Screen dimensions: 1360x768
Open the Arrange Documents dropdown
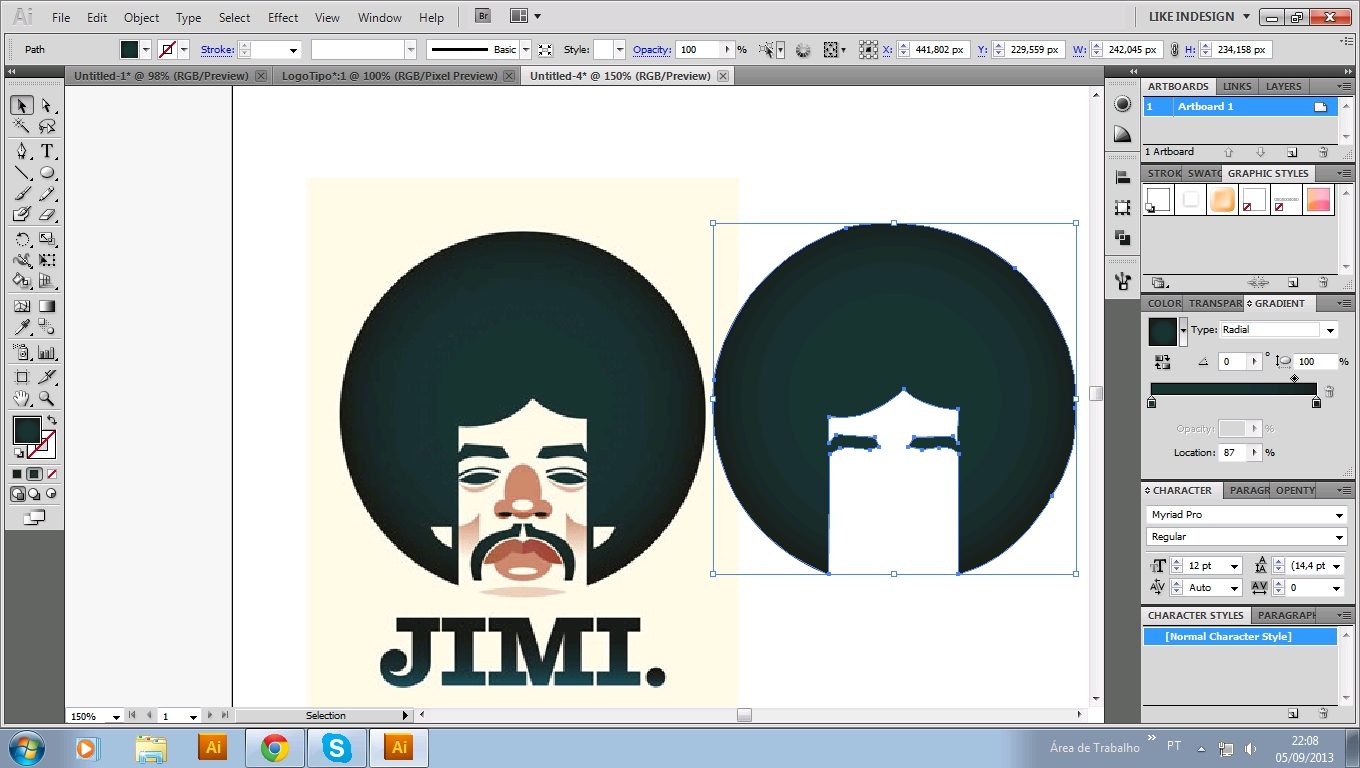tap(525, 16)
